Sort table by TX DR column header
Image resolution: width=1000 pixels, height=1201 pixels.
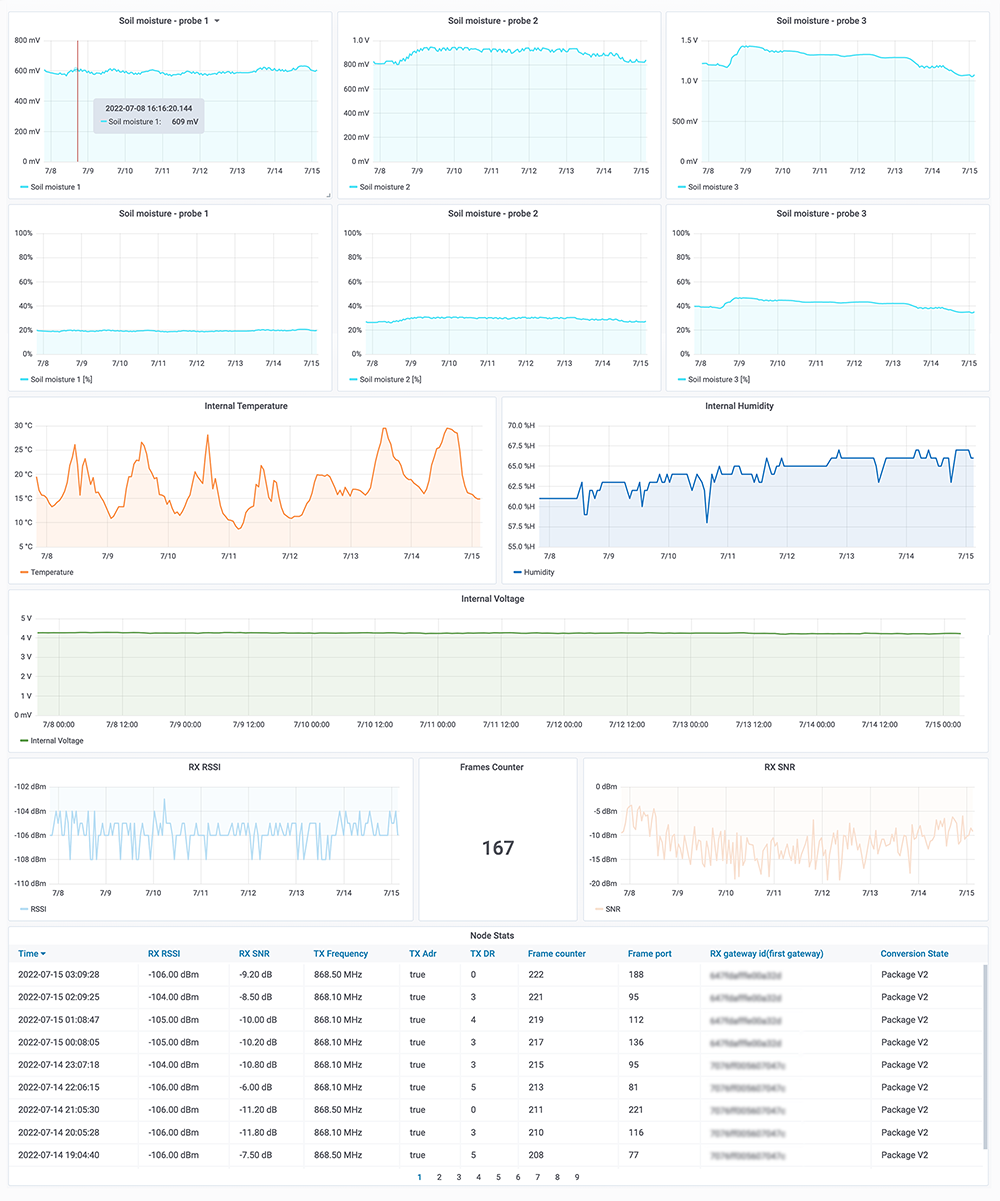tap(481, 954)
